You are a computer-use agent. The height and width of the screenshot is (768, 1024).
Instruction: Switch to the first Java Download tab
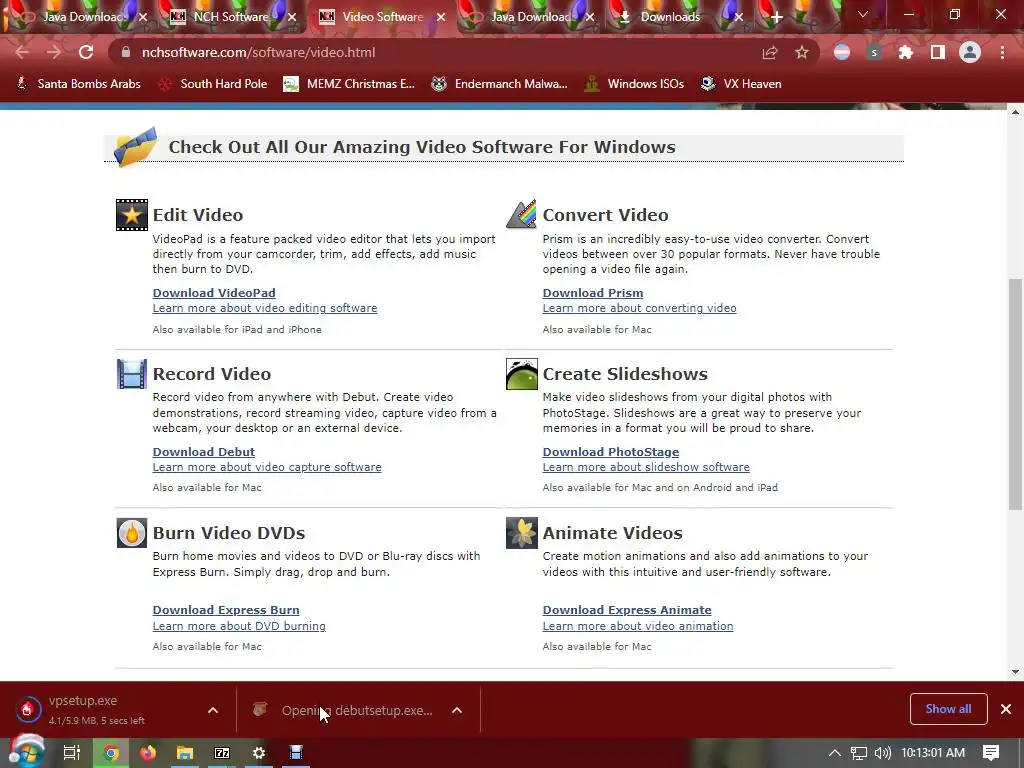(x=82, y=17)
